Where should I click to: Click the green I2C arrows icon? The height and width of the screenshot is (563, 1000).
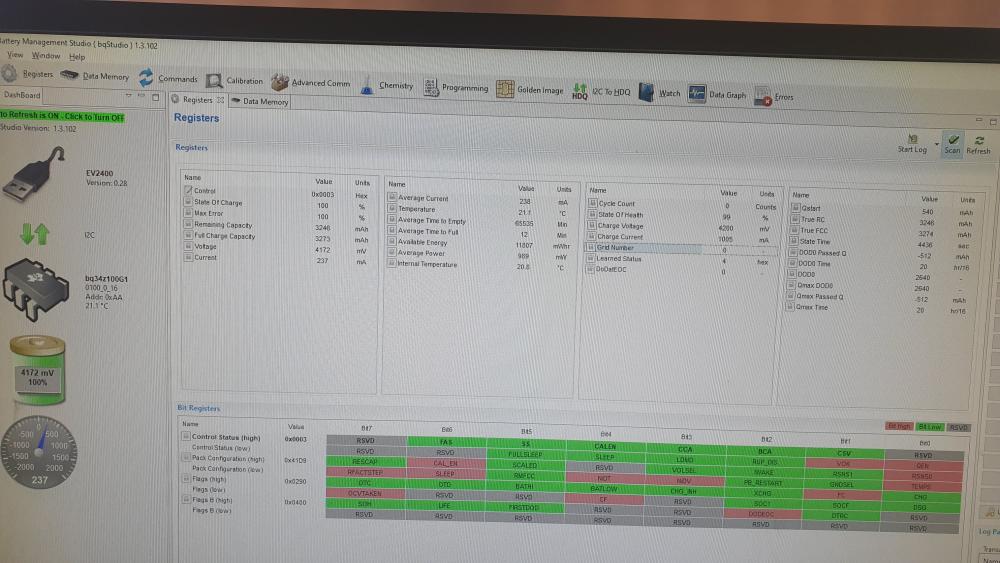coord(34,234)
